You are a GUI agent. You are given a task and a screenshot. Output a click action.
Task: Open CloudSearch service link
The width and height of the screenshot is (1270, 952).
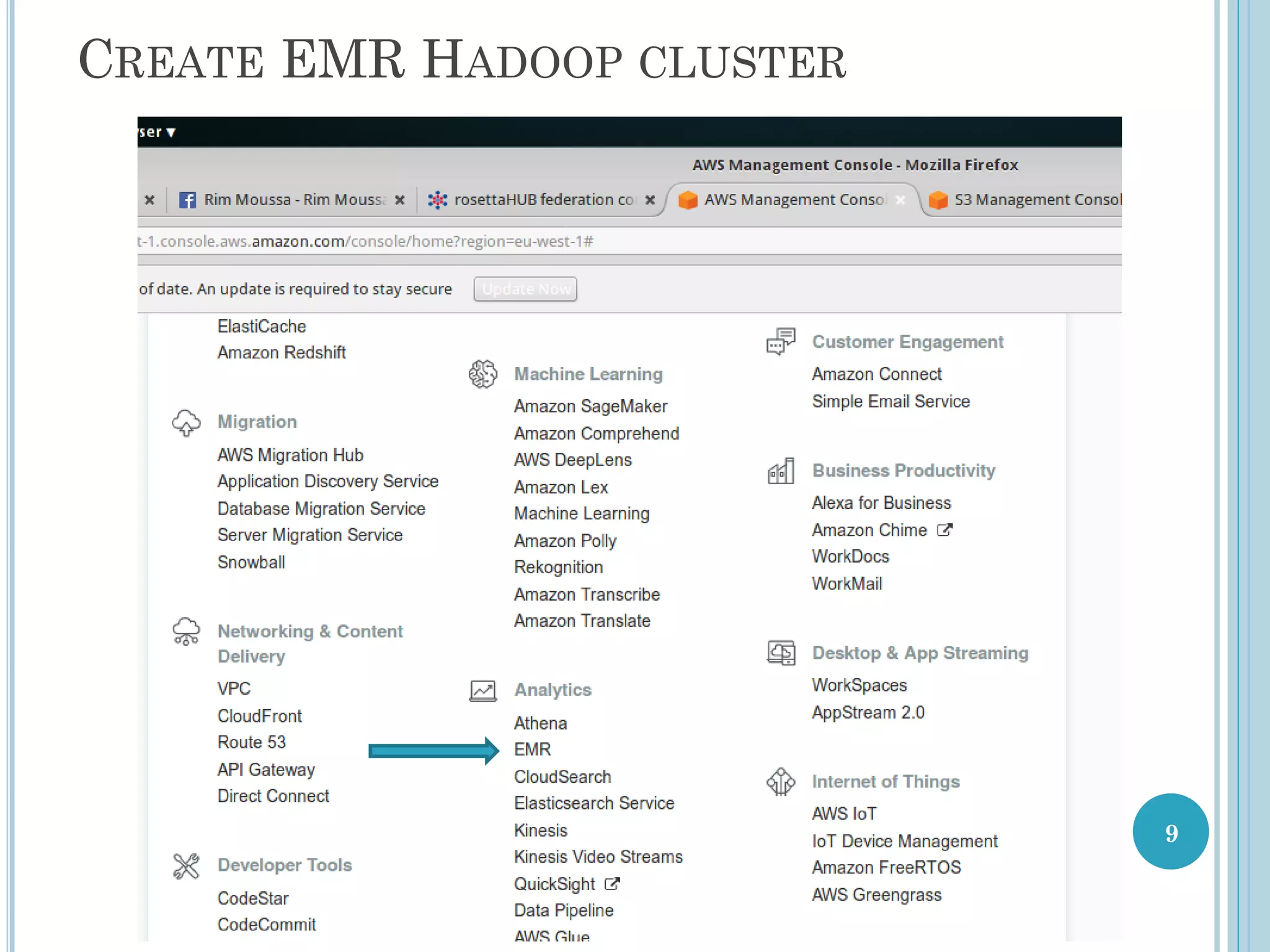tap(562, 777)
